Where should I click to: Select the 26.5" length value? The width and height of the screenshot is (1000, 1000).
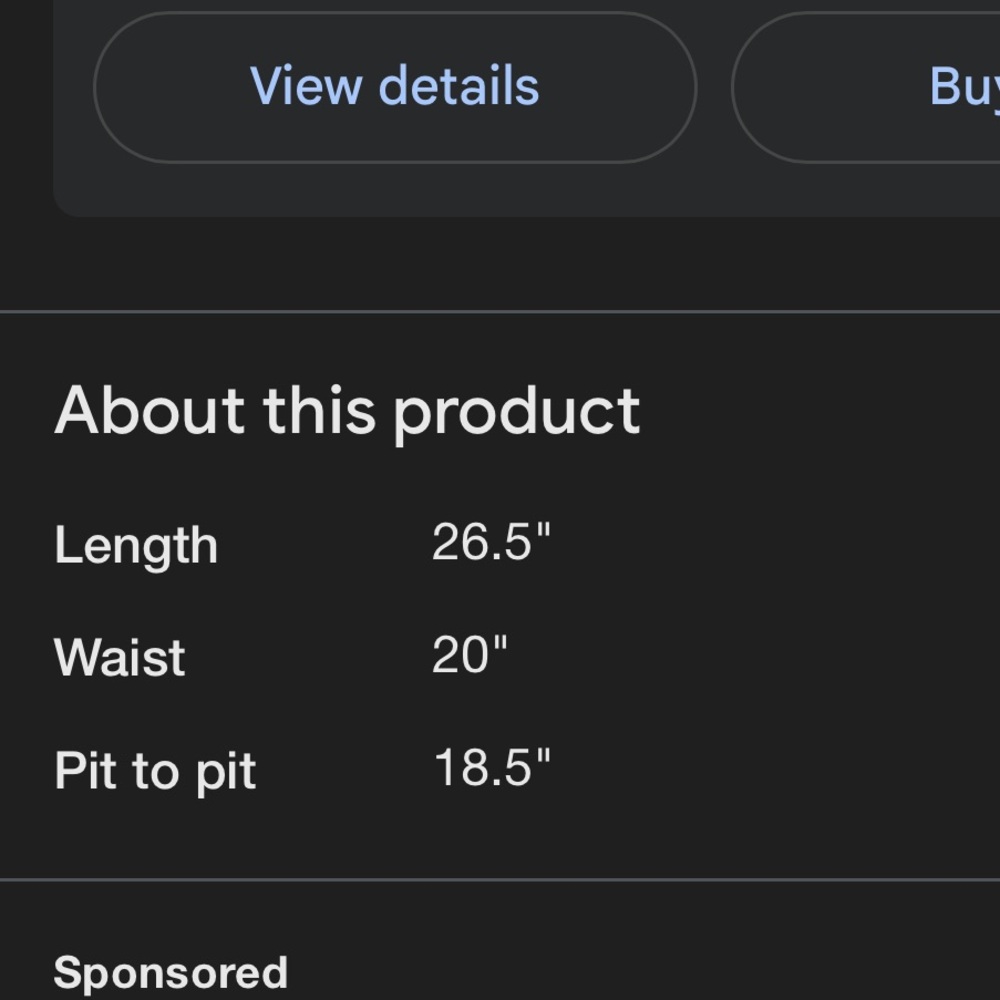pyautogui.click(x=490, y=542)
